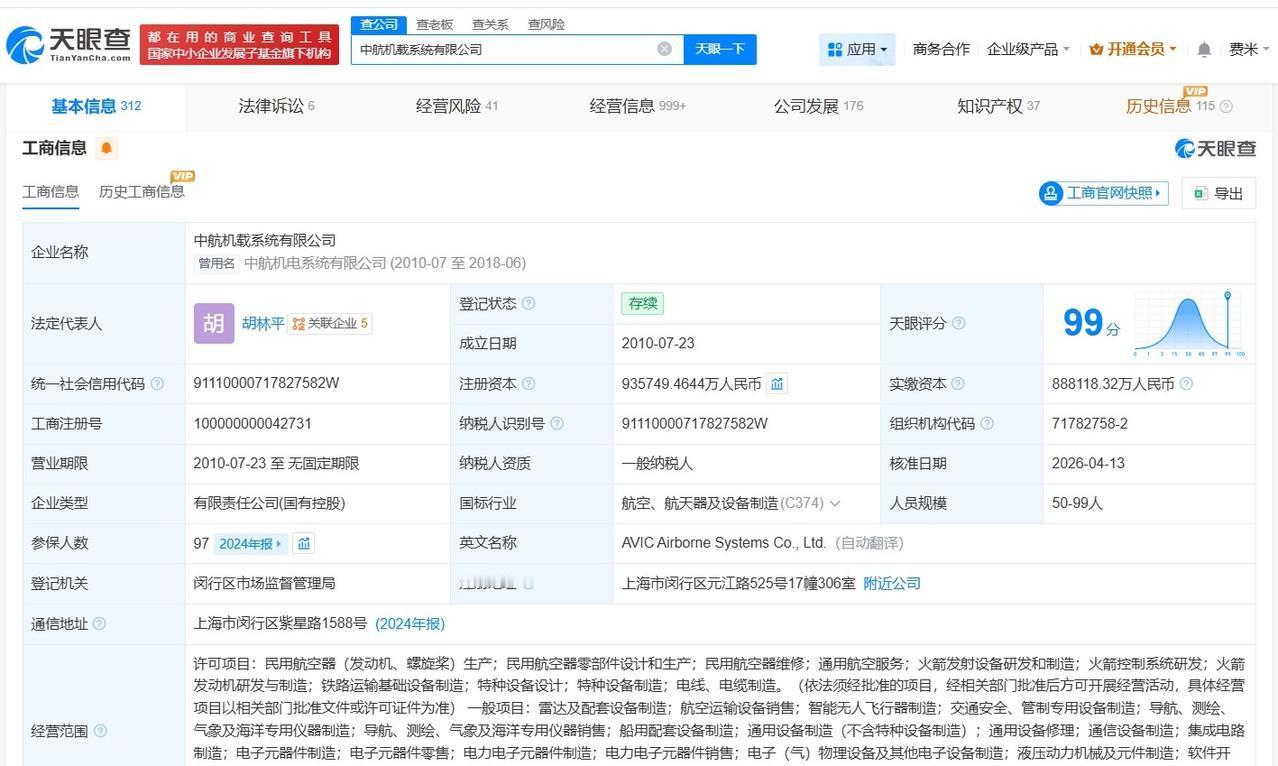The image size is (1278, 766).
Task: Select registration number 100000000042731
Action: pos(253,424)
